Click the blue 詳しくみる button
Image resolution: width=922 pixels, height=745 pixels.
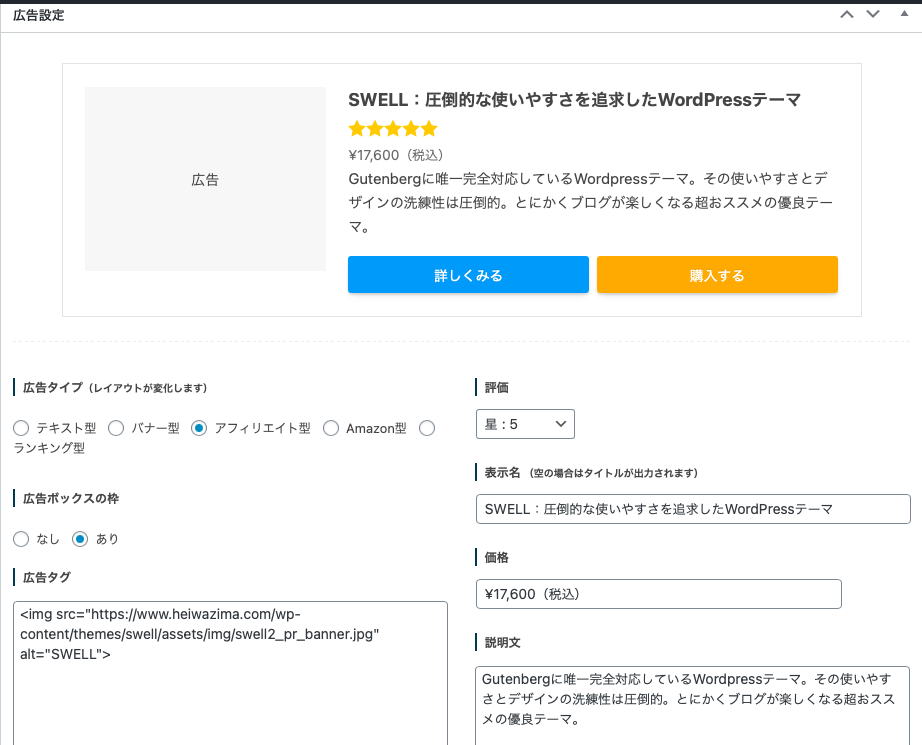tap(468, 275)
